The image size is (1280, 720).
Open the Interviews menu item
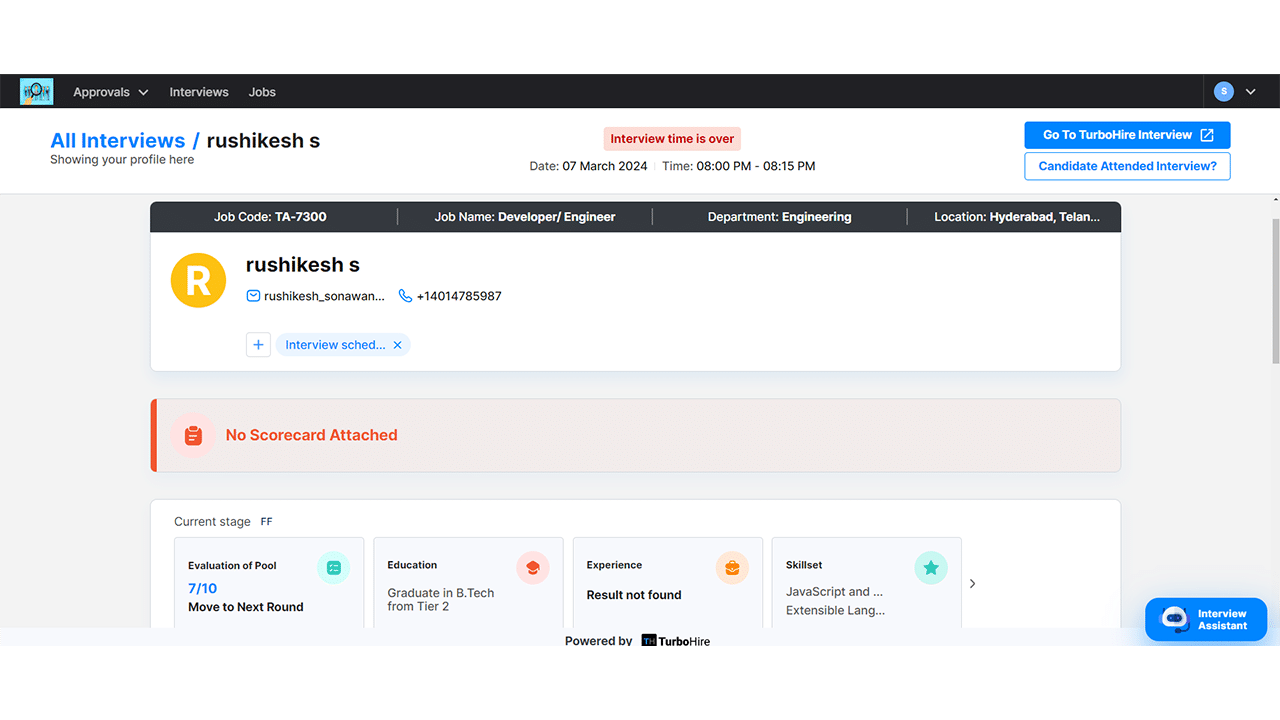pyautogui.click(x=199, y=92)
